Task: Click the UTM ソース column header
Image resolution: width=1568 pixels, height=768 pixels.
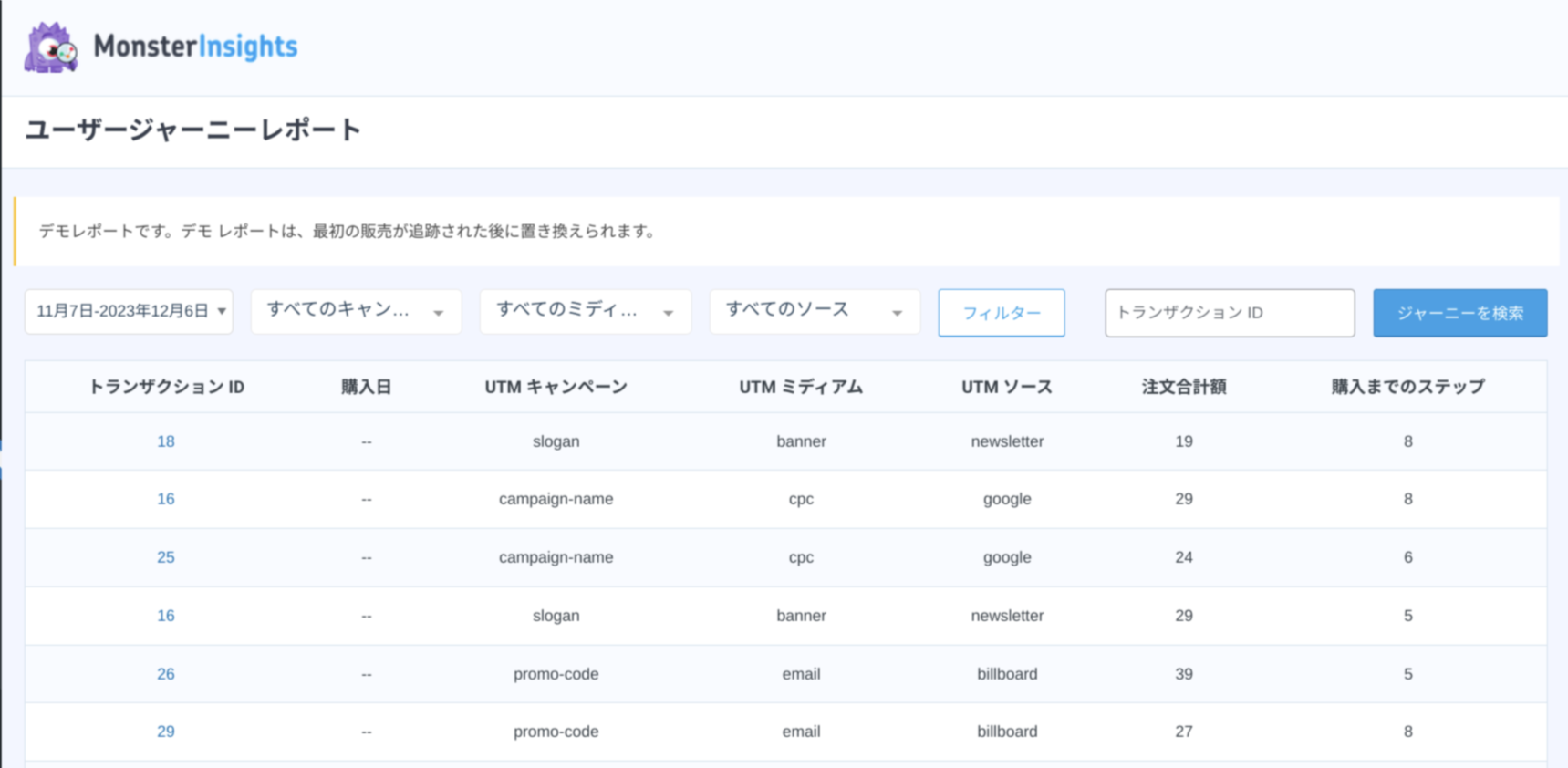Action: 1007,387
